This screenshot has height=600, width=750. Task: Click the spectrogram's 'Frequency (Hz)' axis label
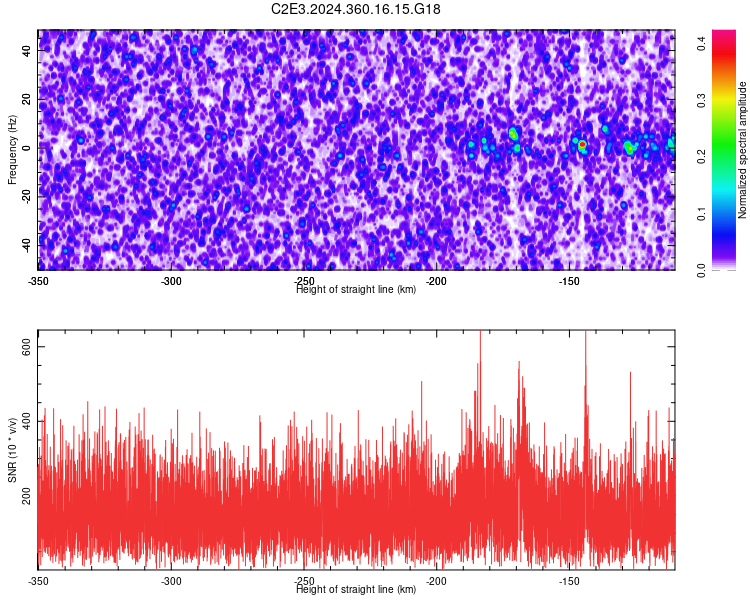(12, 149)
